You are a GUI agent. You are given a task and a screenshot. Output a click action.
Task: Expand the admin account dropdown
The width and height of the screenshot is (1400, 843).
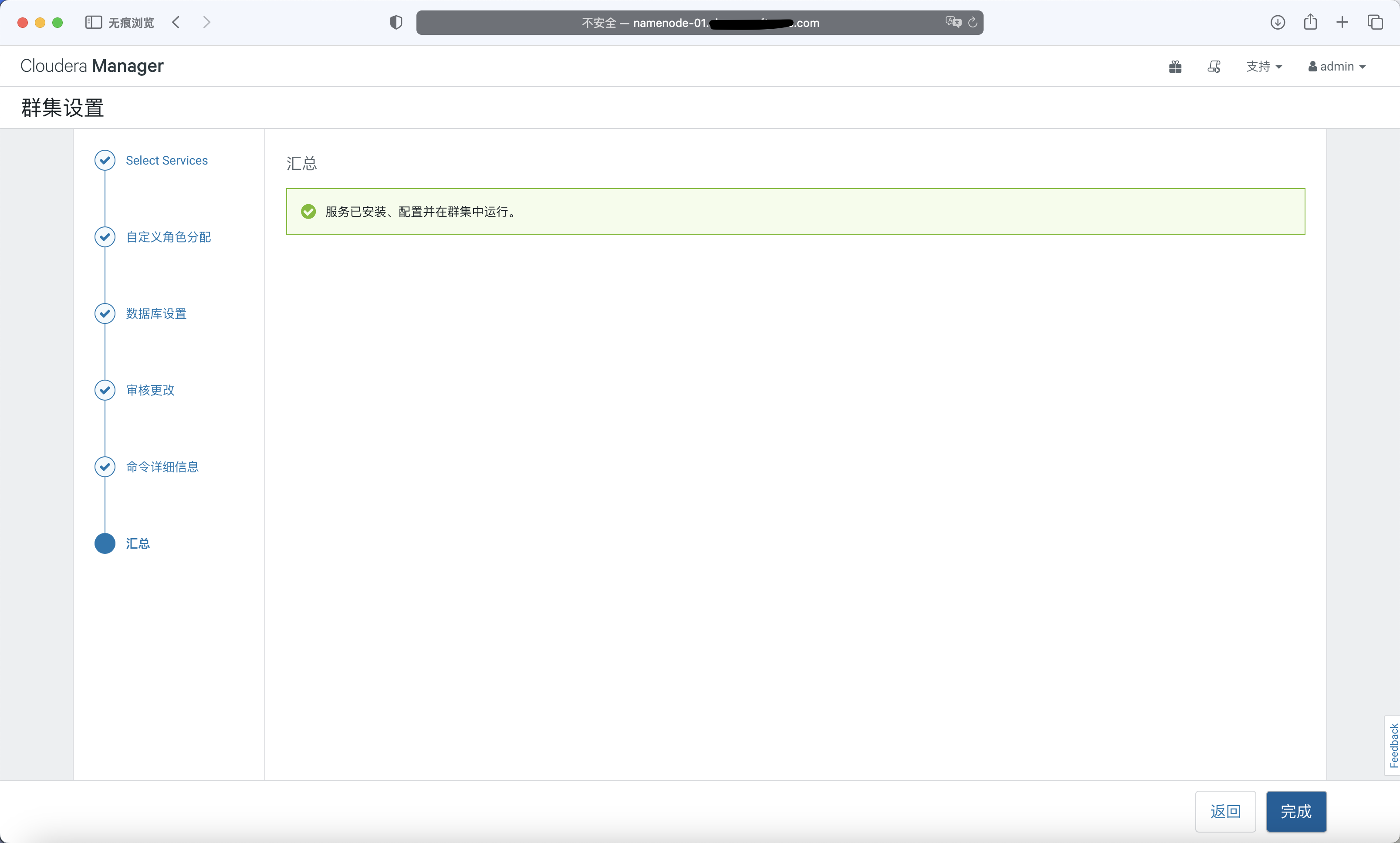tap(1336, 66)
